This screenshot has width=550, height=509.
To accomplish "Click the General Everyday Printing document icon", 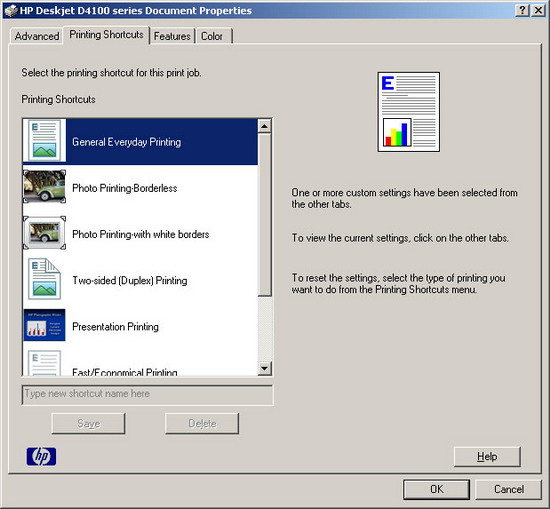I will point(44,141).
